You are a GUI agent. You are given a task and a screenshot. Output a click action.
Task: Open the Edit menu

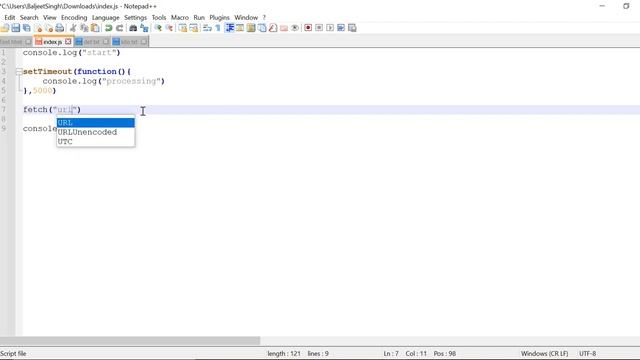(9, 18)
